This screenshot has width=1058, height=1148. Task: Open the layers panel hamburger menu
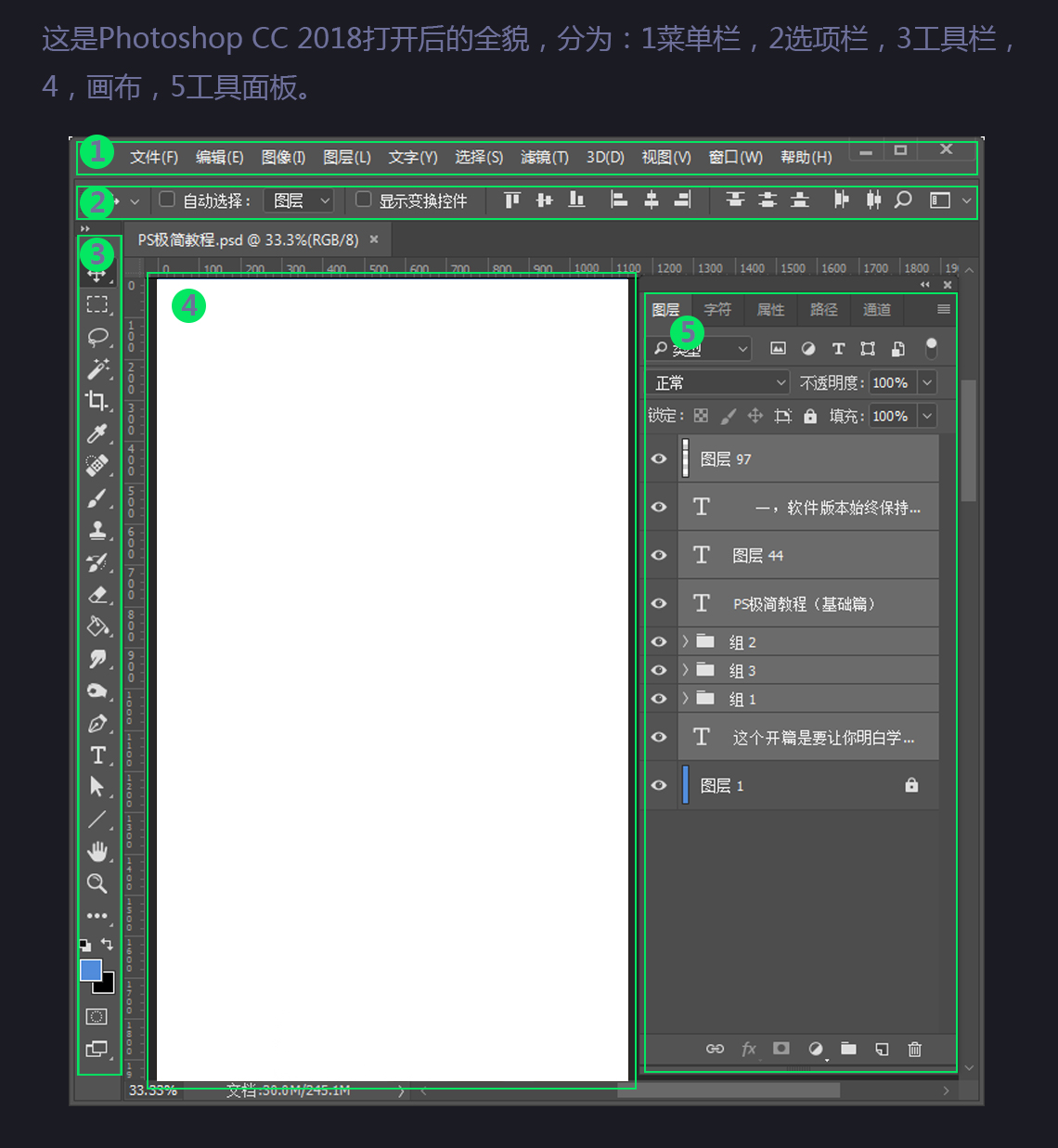coord(944,309)
